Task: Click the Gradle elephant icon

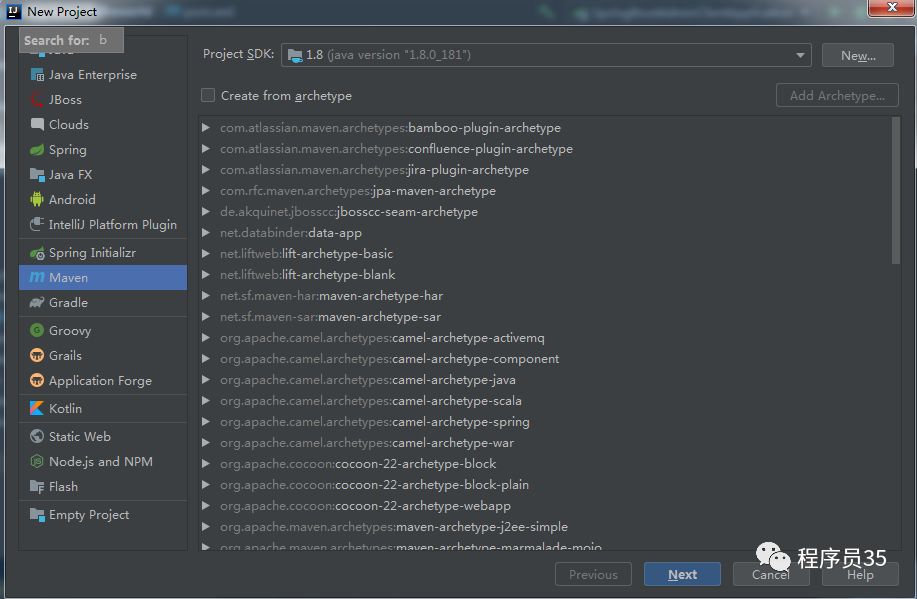Action: tap(37, 302)
